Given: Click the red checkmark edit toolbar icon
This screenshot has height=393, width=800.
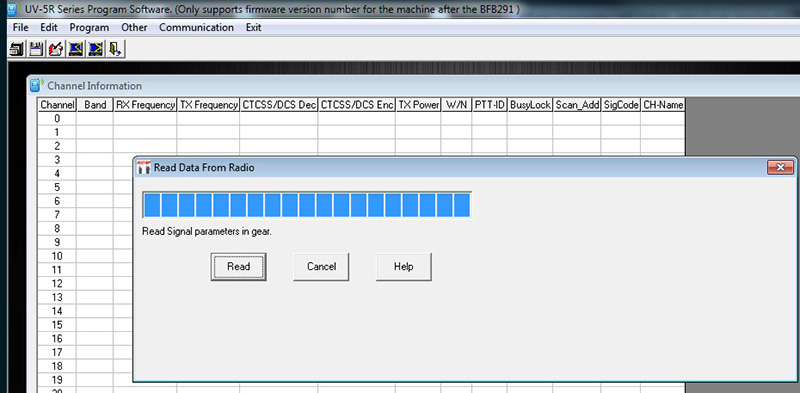Looking at the screenshot, I should [x=56, y=50].
